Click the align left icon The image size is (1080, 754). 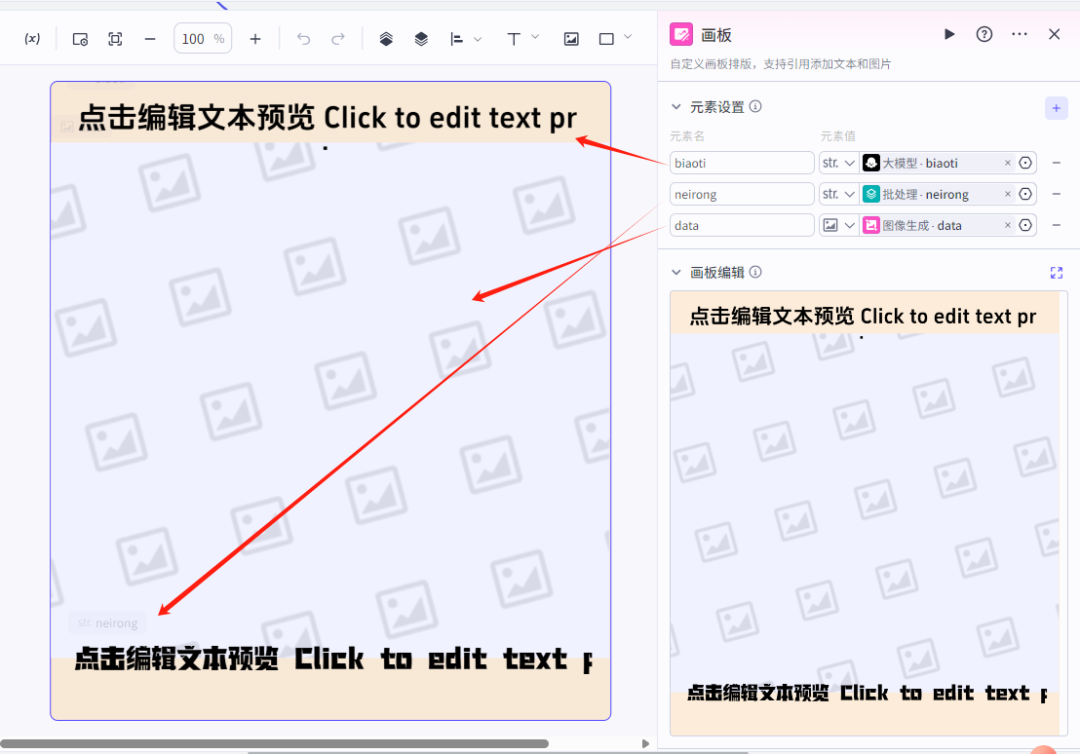point(456,39)
